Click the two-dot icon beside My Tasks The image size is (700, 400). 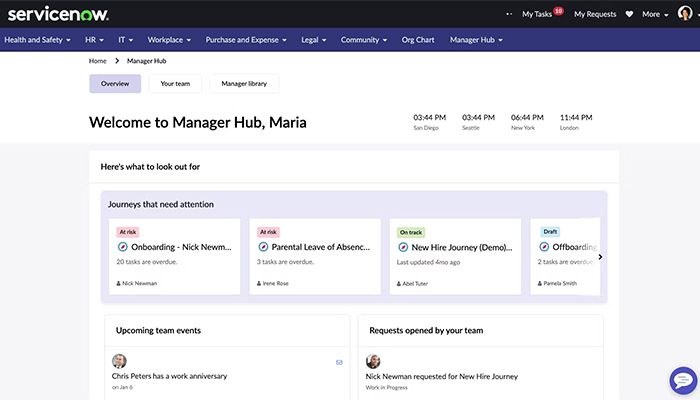[509, 14]
